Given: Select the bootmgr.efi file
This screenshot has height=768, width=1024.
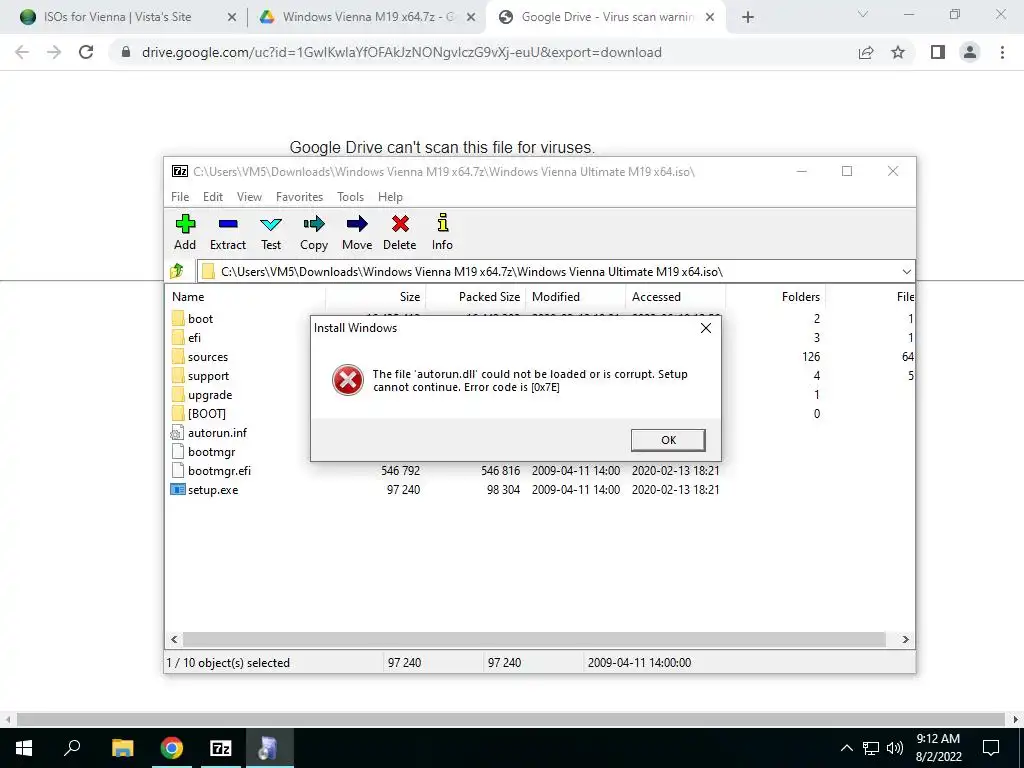Looking at the screenshot, I should click(x=219, y=470).
